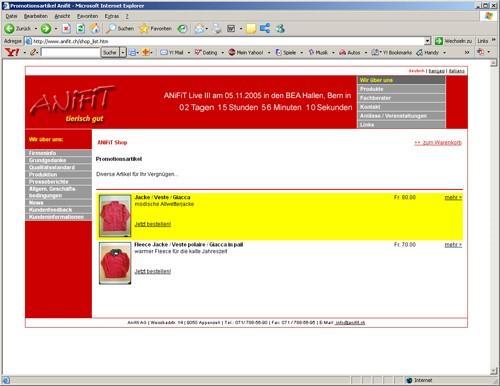
Task: Open the Search (Suchen) toolbar button
Action: click(120, 29)
